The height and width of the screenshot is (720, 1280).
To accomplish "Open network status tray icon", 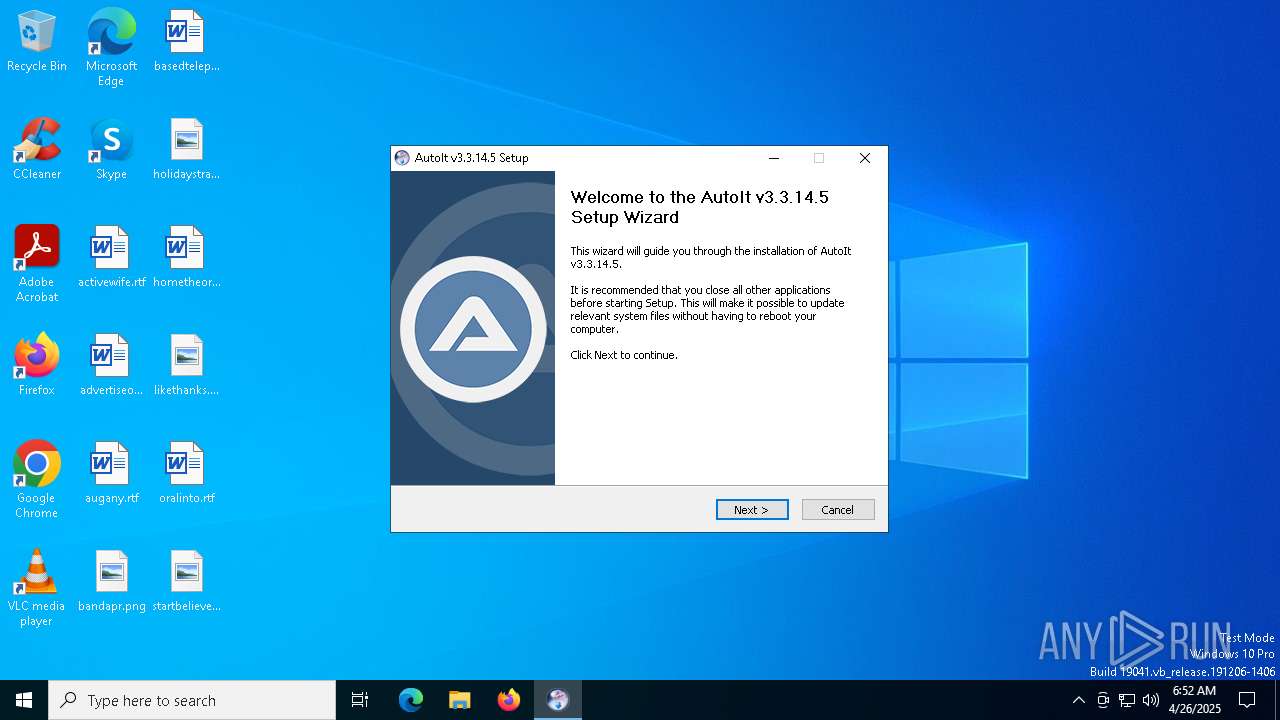I will tap(1127, 700).
